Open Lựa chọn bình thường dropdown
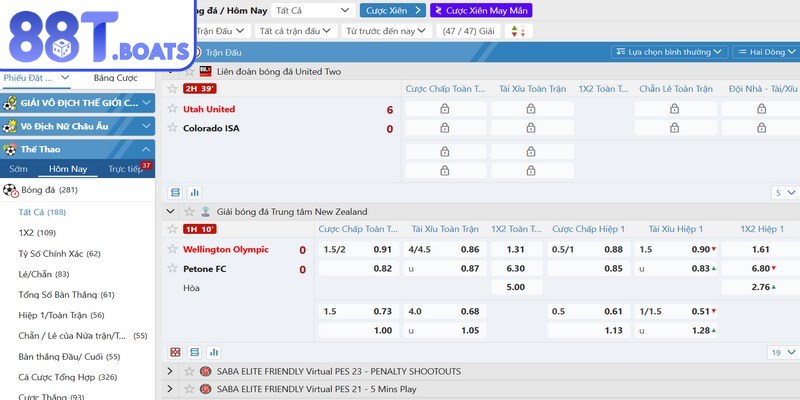This screenshot has height=400, width=800. coord(669,52)
